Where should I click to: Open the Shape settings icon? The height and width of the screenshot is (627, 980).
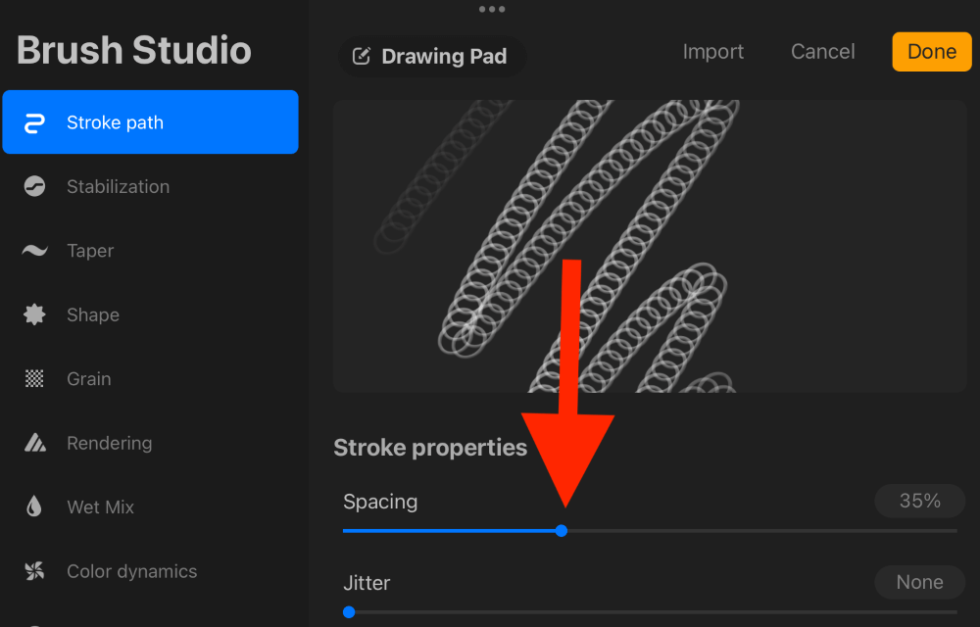(33, 314)
